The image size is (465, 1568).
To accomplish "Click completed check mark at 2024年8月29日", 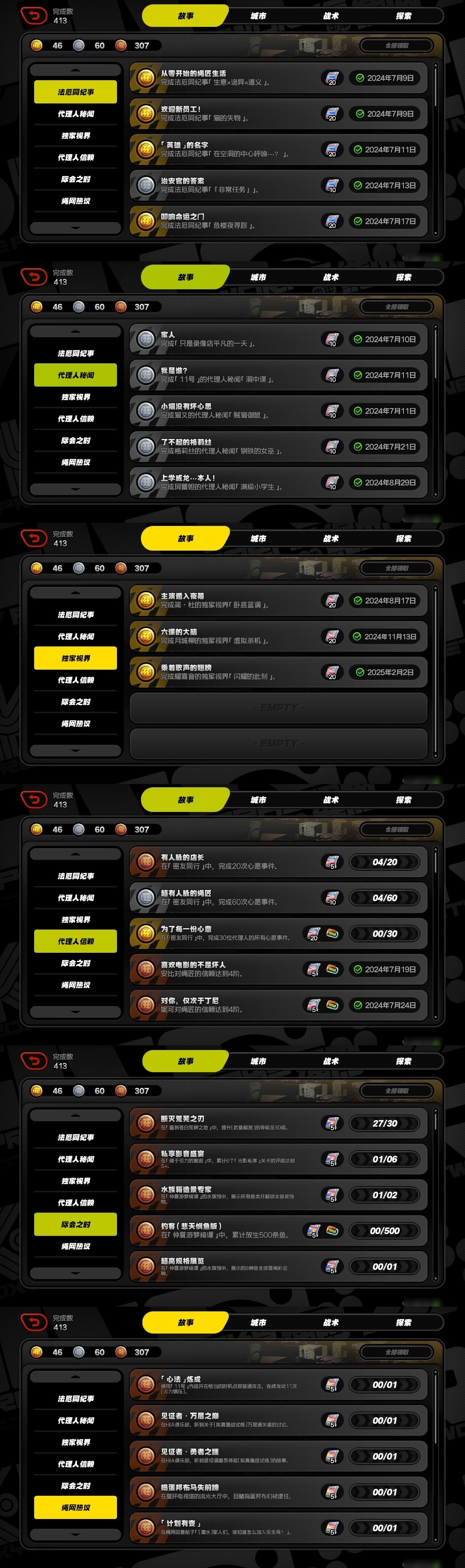I will [x=358, y=483].
